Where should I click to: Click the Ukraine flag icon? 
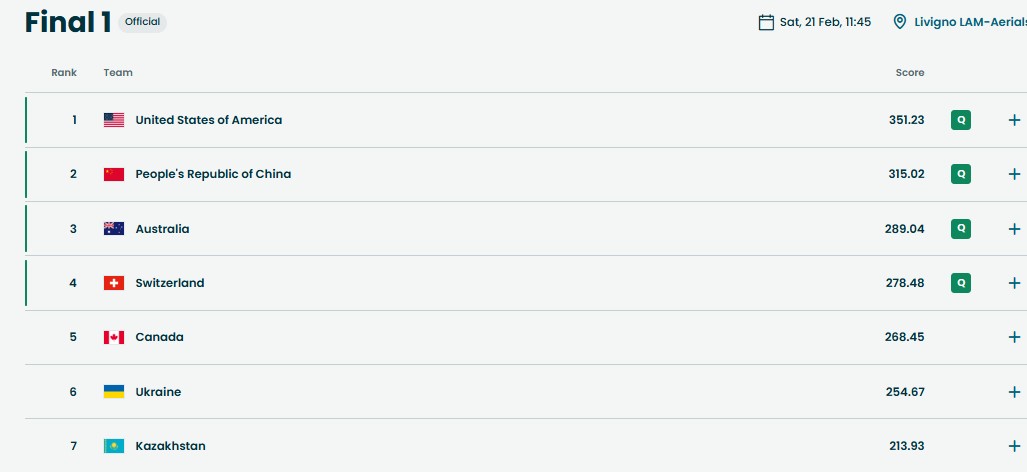point(114,392)
